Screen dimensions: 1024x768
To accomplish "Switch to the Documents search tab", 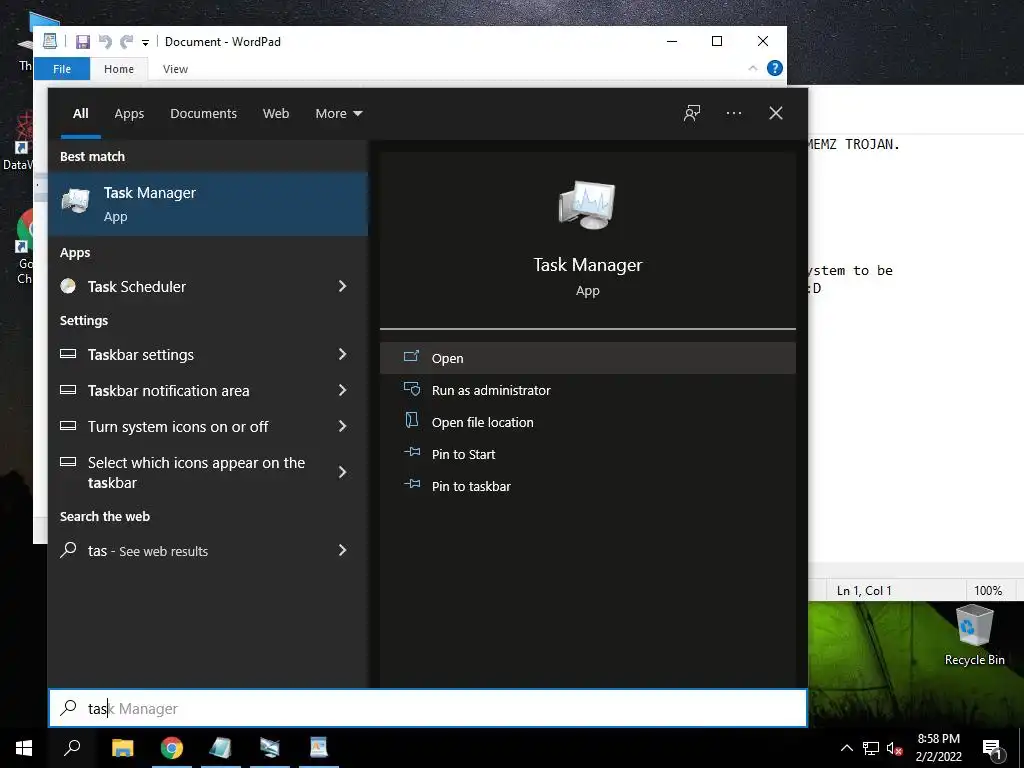I will point(203,114).
